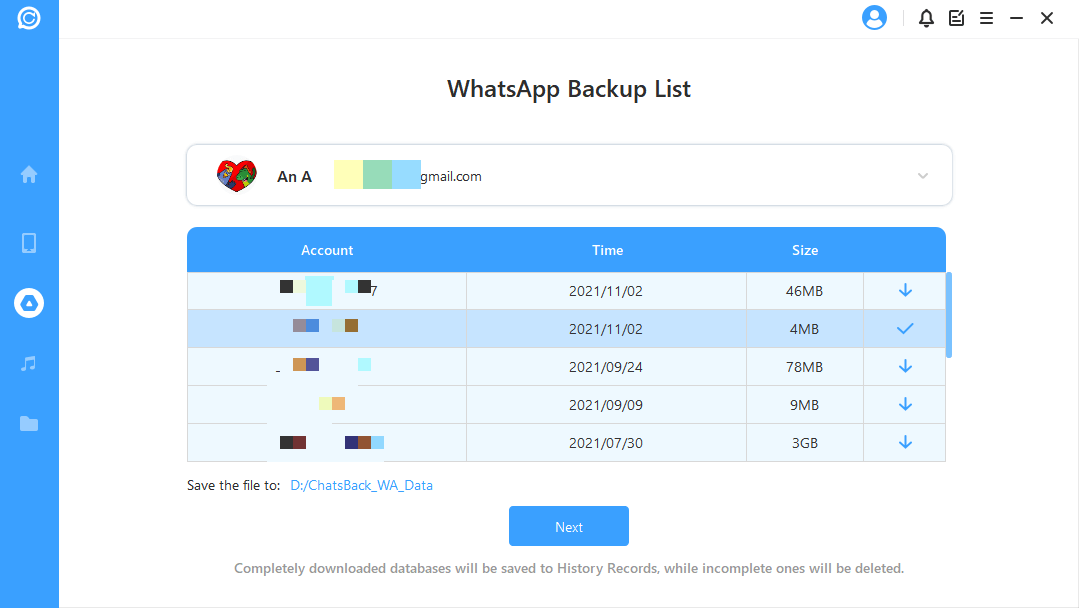Image resolution: width=1079 pixels, height=608 pixels.
Task: Click the ChatsBack logo icon
Action: coord(29,18)
